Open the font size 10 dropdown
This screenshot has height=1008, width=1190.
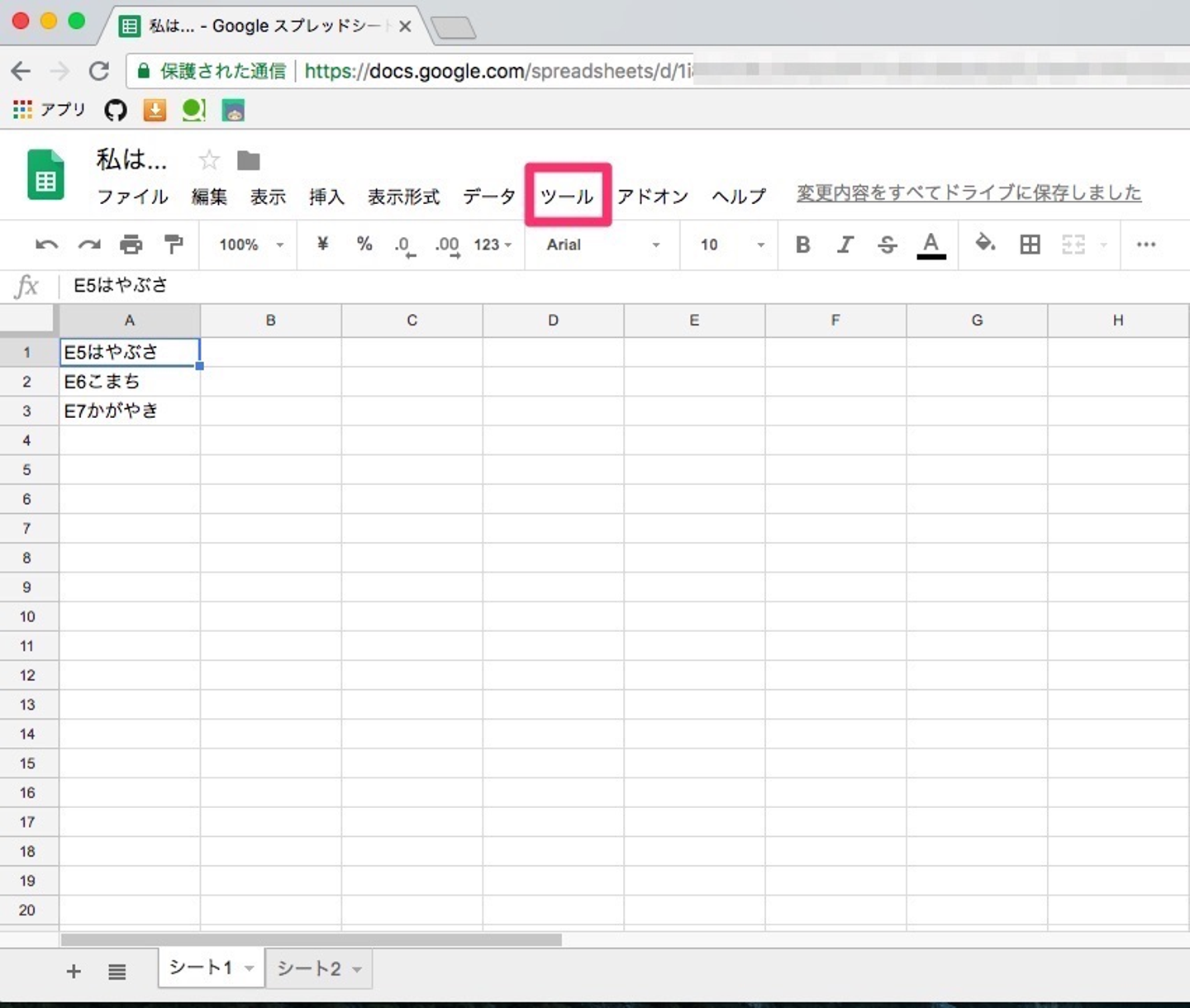tap(732, 245)
